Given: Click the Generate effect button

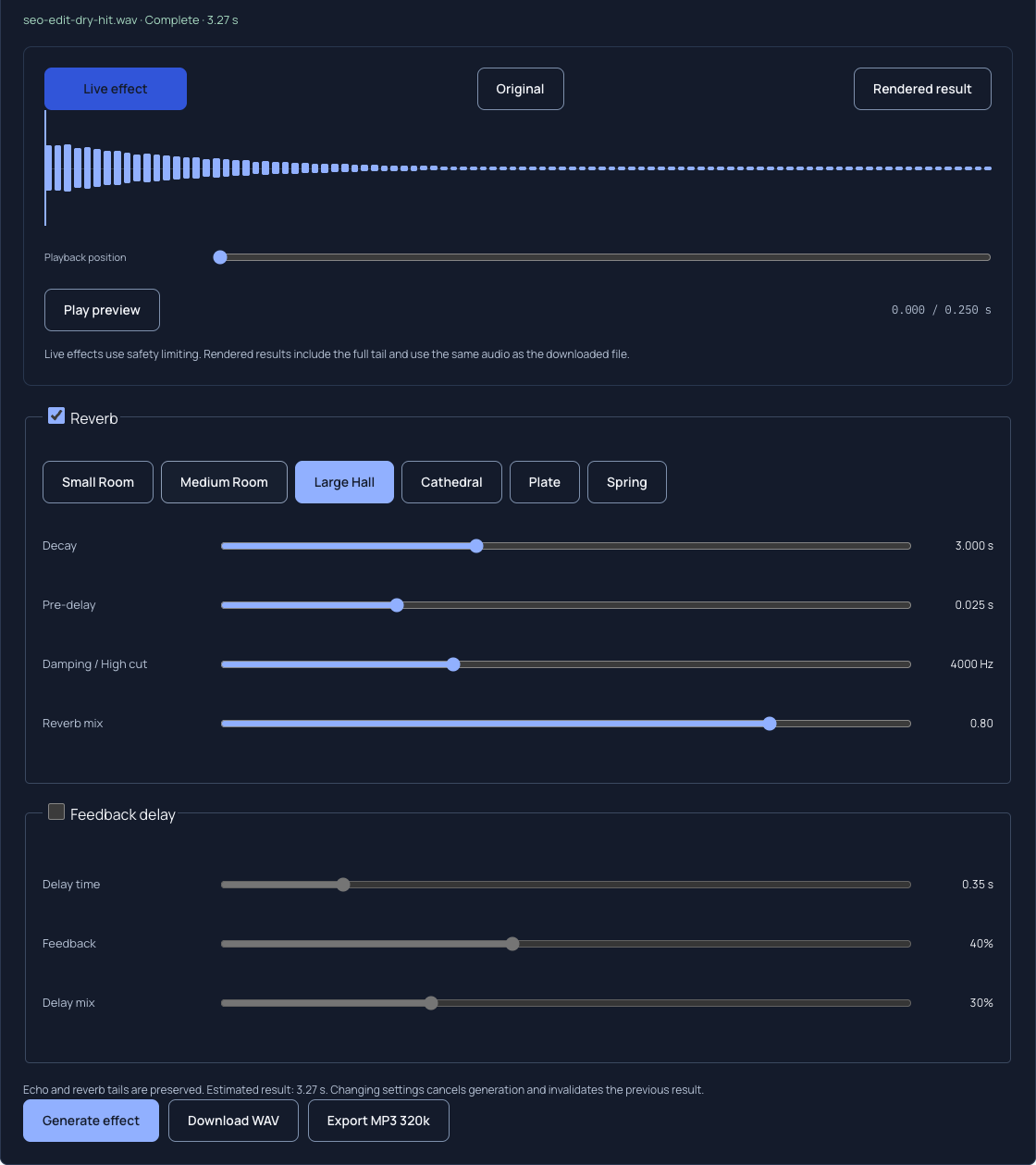Looking at the screenshot, I should click(91, 1121).
